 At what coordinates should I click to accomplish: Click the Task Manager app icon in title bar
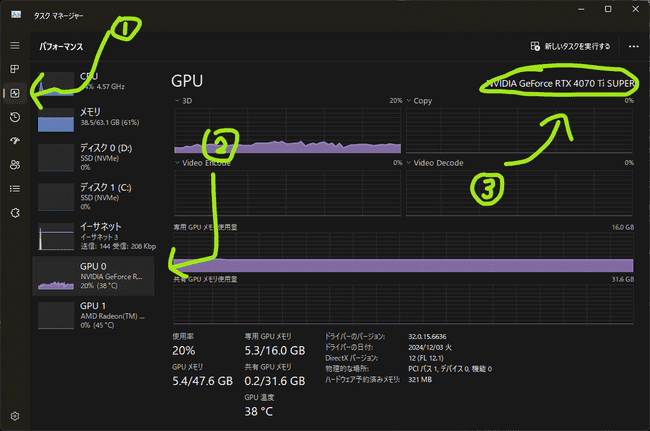pyautogui.click(x=16, y=15)
